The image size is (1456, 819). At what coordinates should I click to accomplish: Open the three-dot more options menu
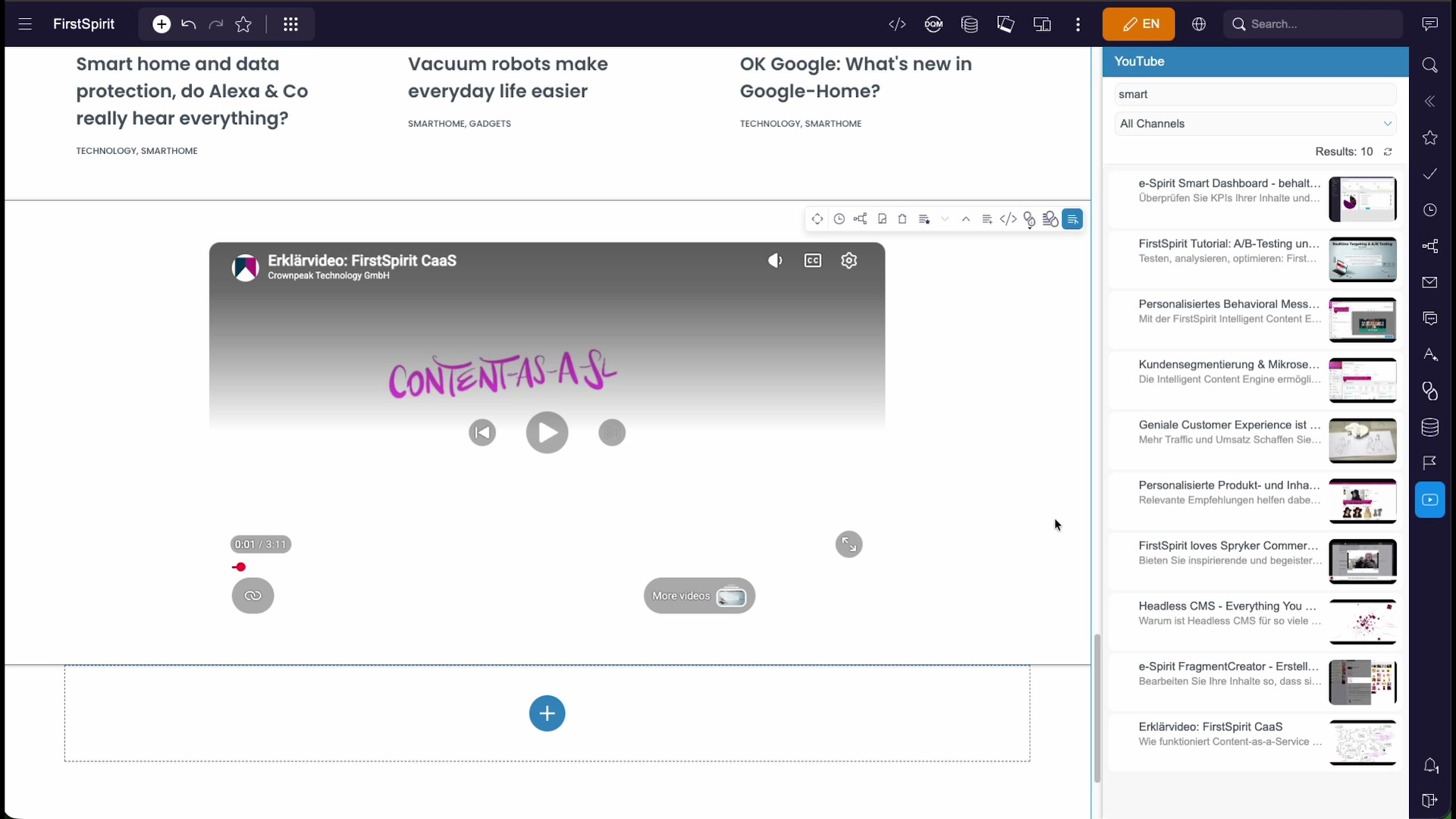tap(1078, 24)
